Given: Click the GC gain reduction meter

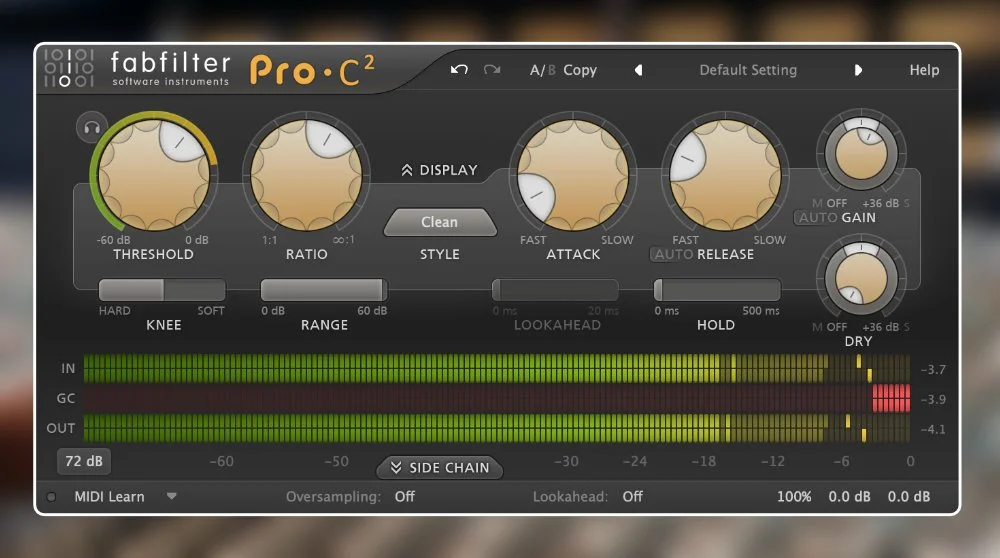Looking at the screenshot, I should 497,399.
